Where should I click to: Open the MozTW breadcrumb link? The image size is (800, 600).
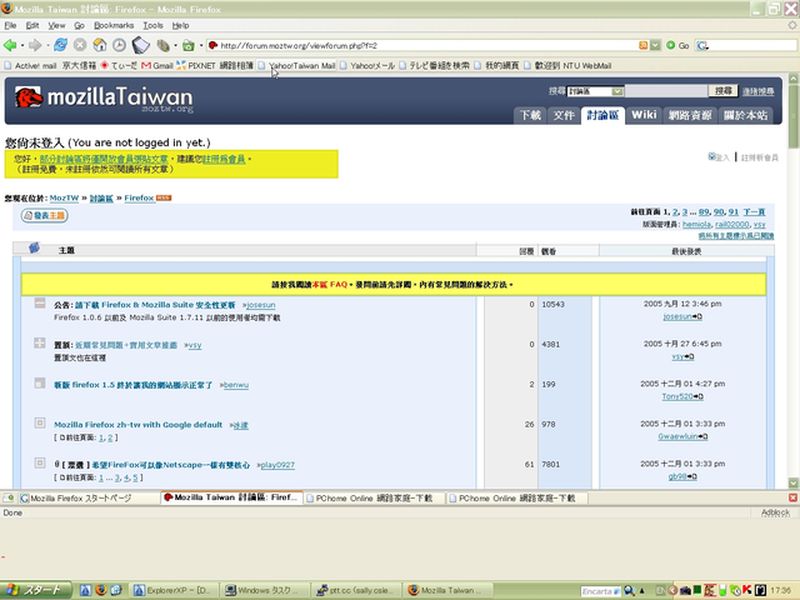coord(64,198)
